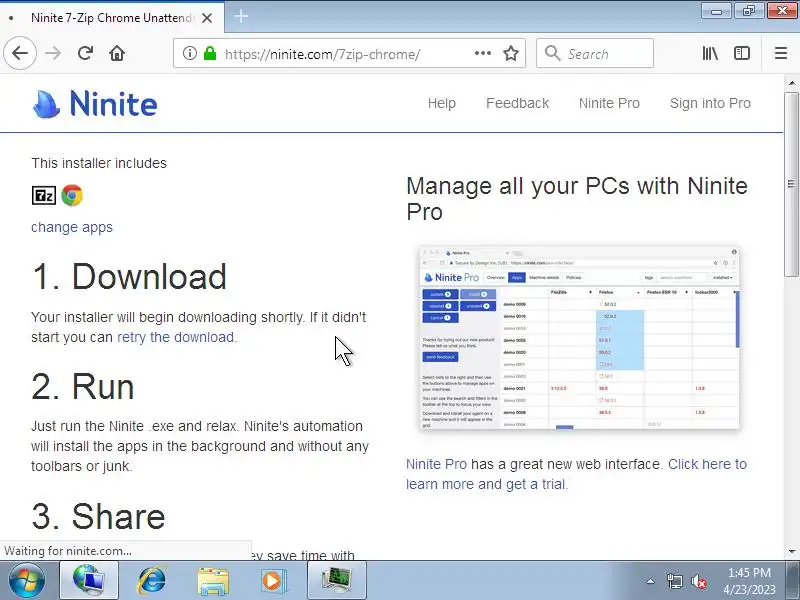Click the '3. Share' heading
800x600 pixels.
(x=98, y=516)
